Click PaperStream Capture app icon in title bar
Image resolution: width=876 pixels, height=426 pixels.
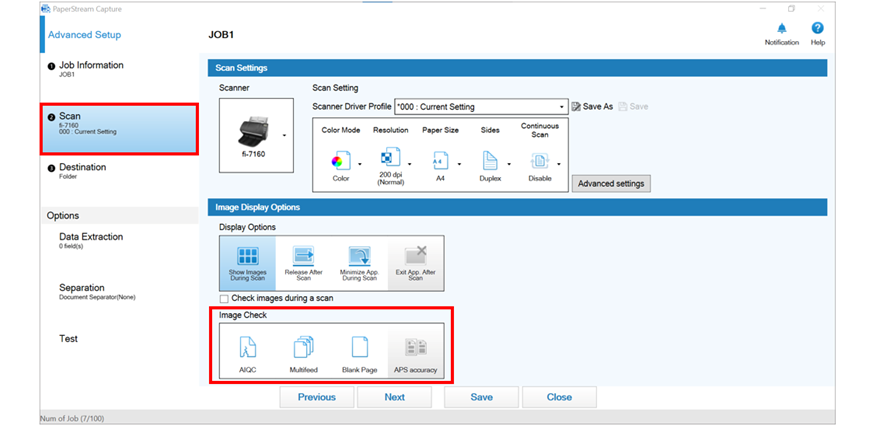pyautogui.click(x=45, y=9)
